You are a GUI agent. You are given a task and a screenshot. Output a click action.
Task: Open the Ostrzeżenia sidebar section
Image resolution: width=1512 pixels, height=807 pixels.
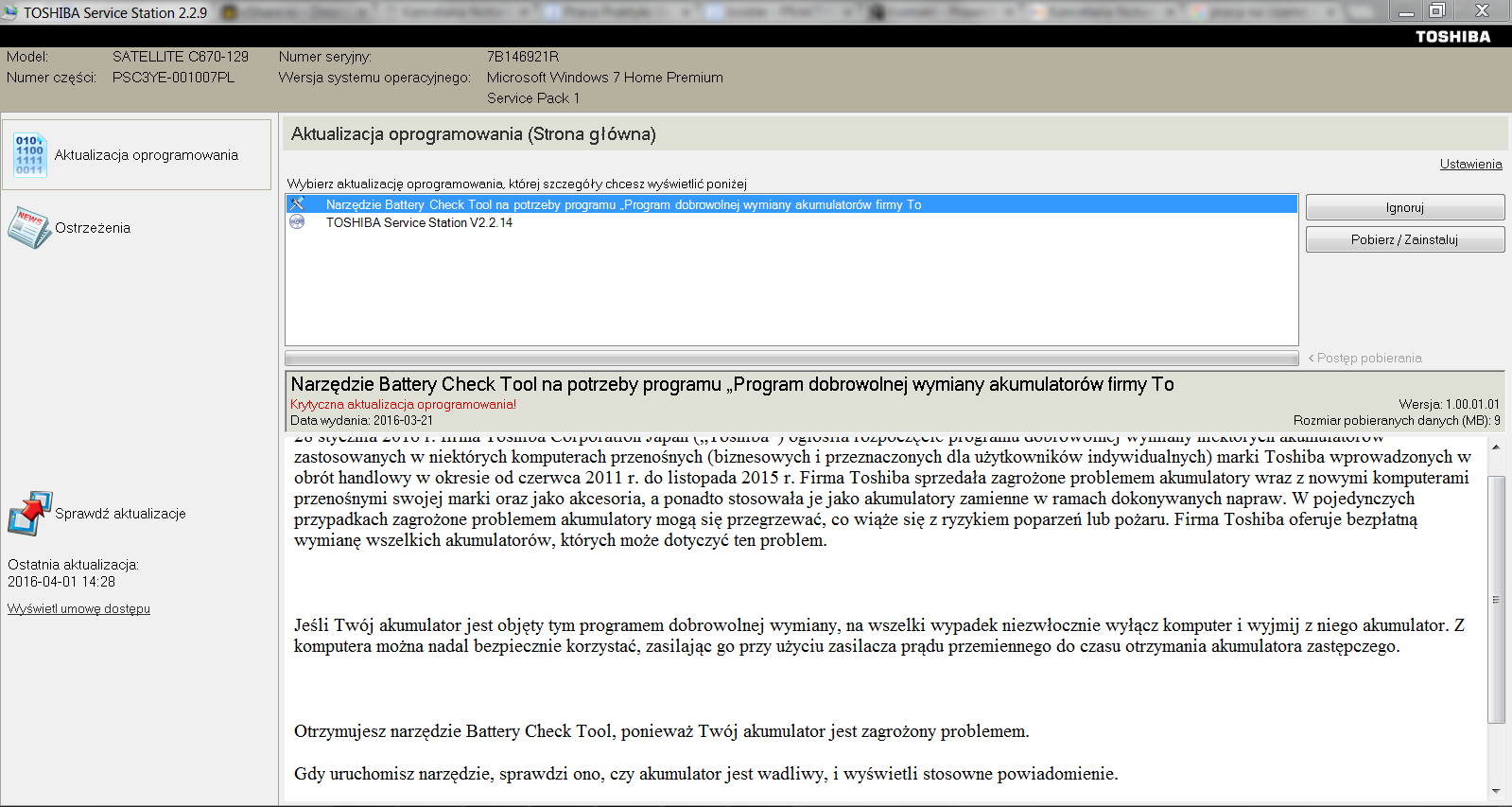[x=93, y=228]
